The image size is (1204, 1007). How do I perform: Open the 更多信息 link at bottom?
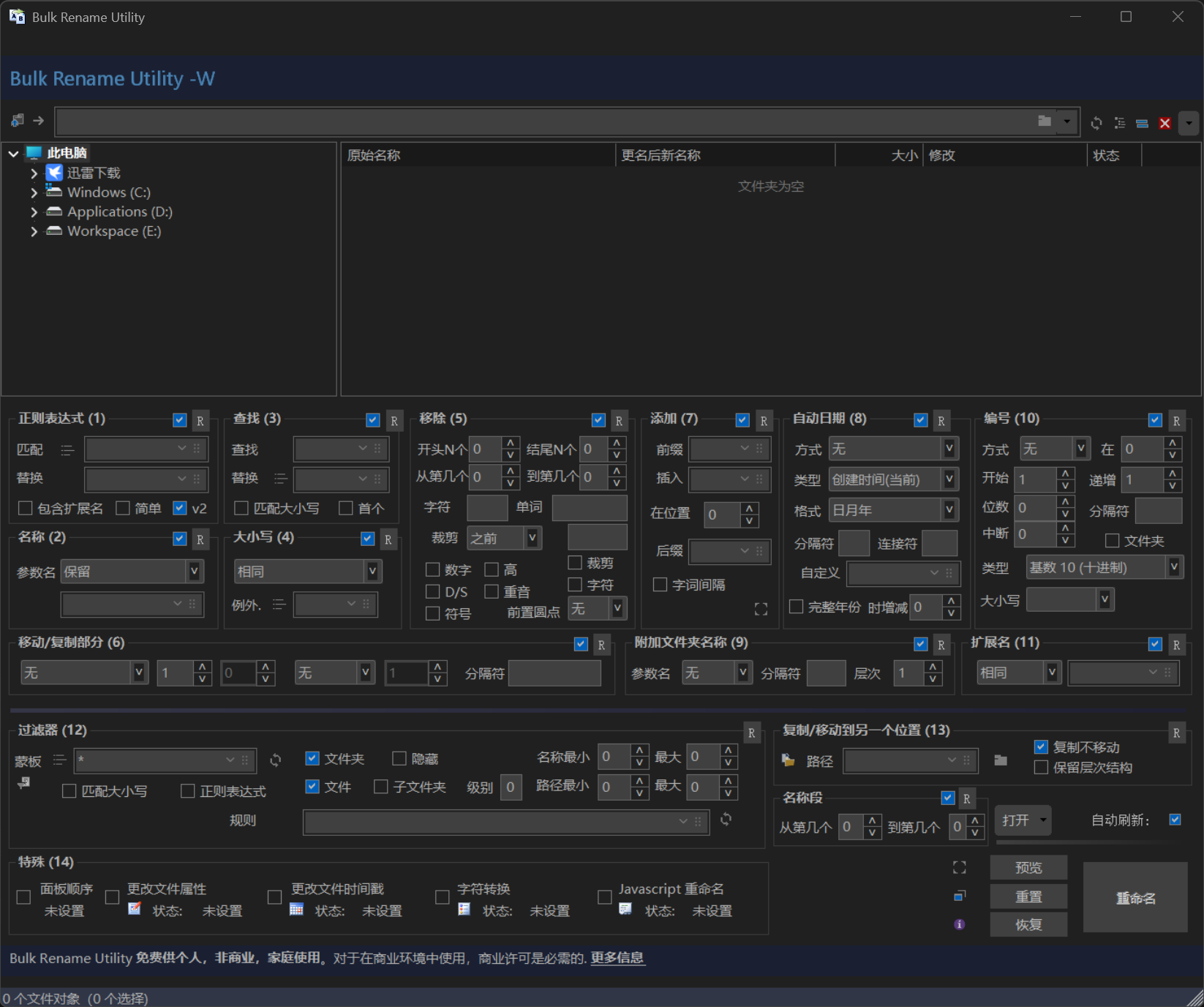(x=617, y=958)
